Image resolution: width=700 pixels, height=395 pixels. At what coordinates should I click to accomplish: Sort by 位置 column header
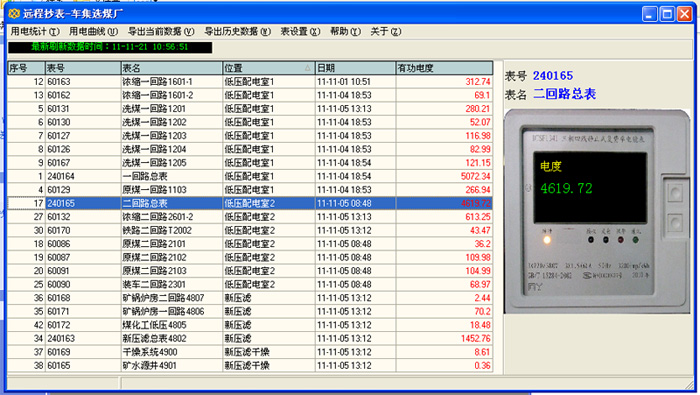click(x=269, y=68)
